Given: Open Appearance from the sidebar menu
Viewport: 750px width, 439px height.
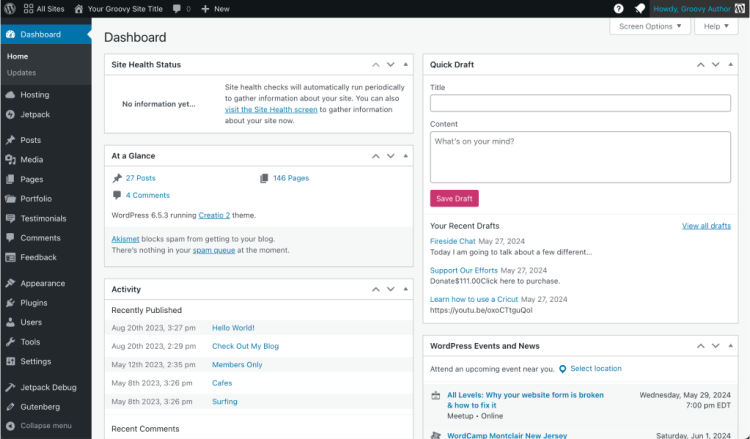Looking at the screenshot, I should (42, 283).
